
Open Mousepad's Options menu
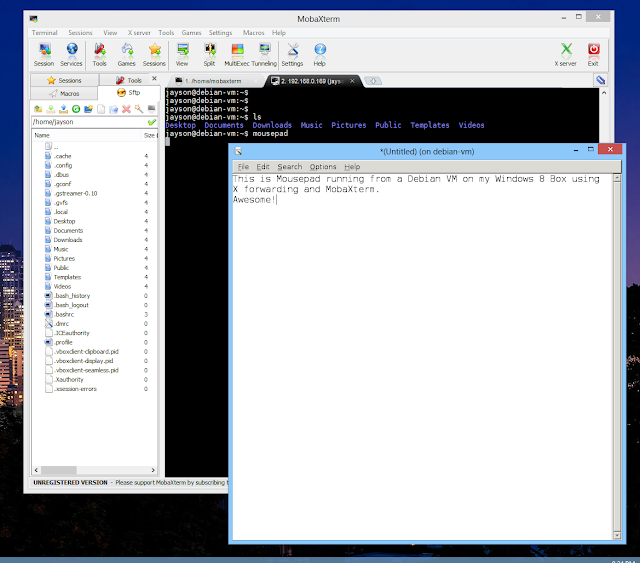click(x=323, y=167)
